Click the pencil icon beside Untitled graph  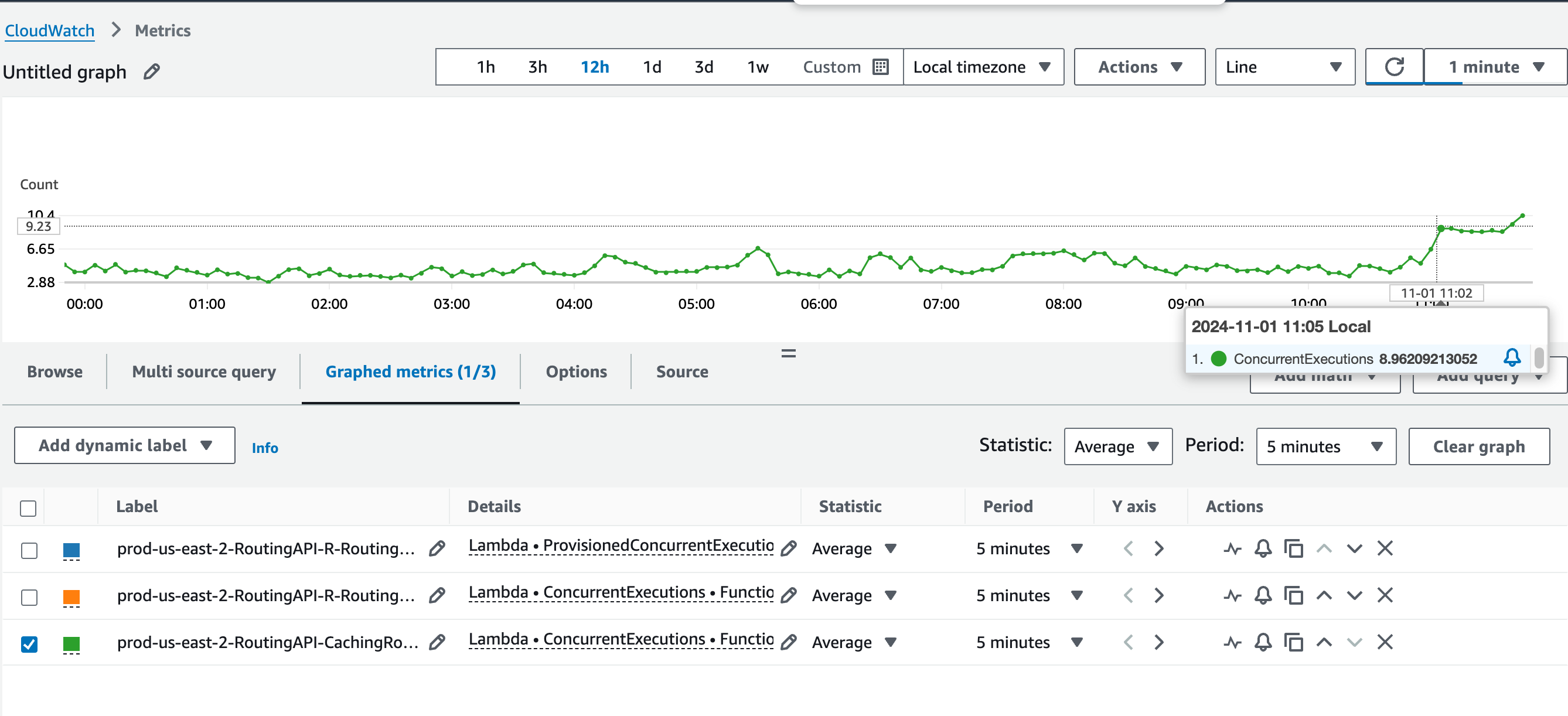[152, 72]
